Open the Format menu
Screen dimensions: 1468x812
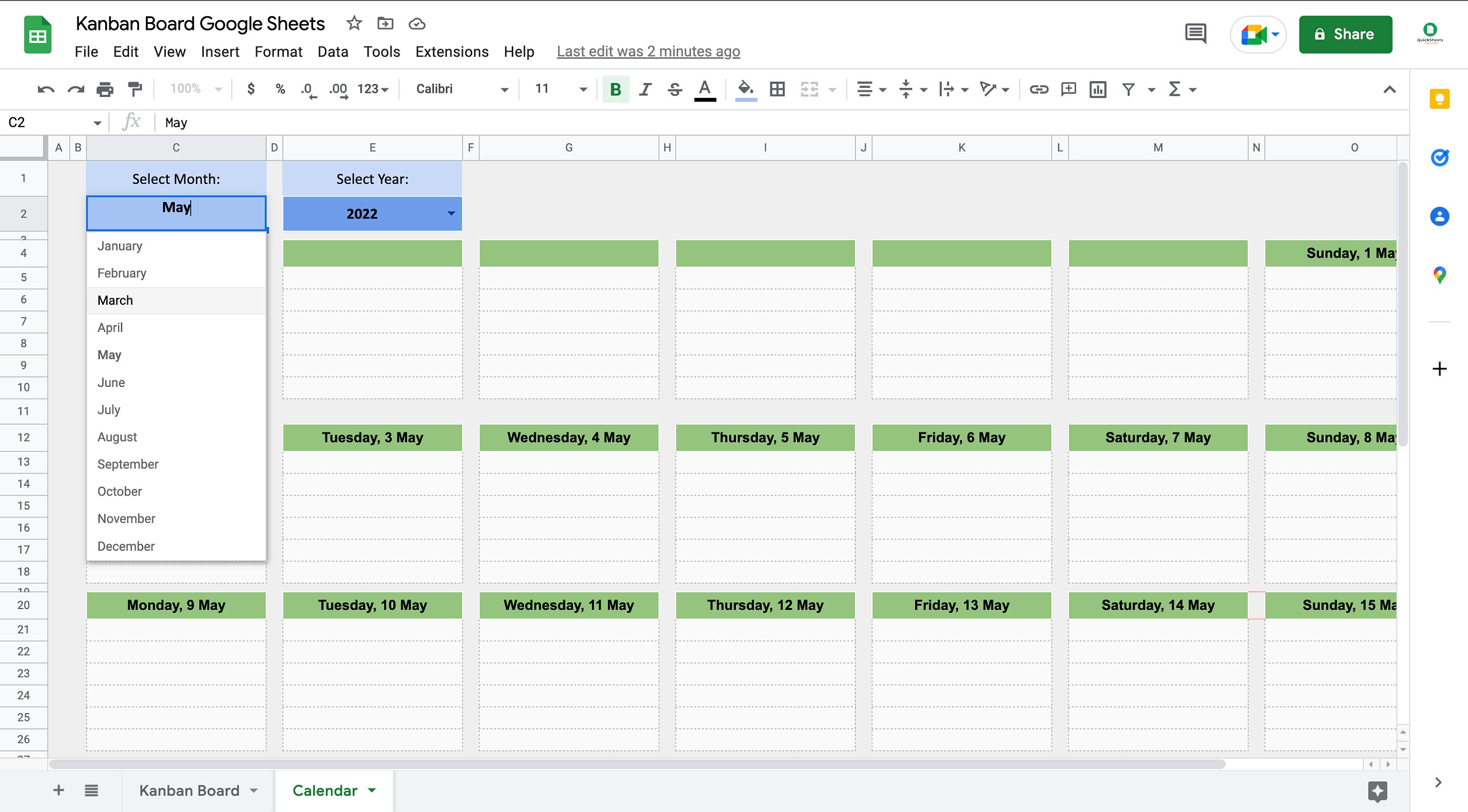click(x=278, y=51)
